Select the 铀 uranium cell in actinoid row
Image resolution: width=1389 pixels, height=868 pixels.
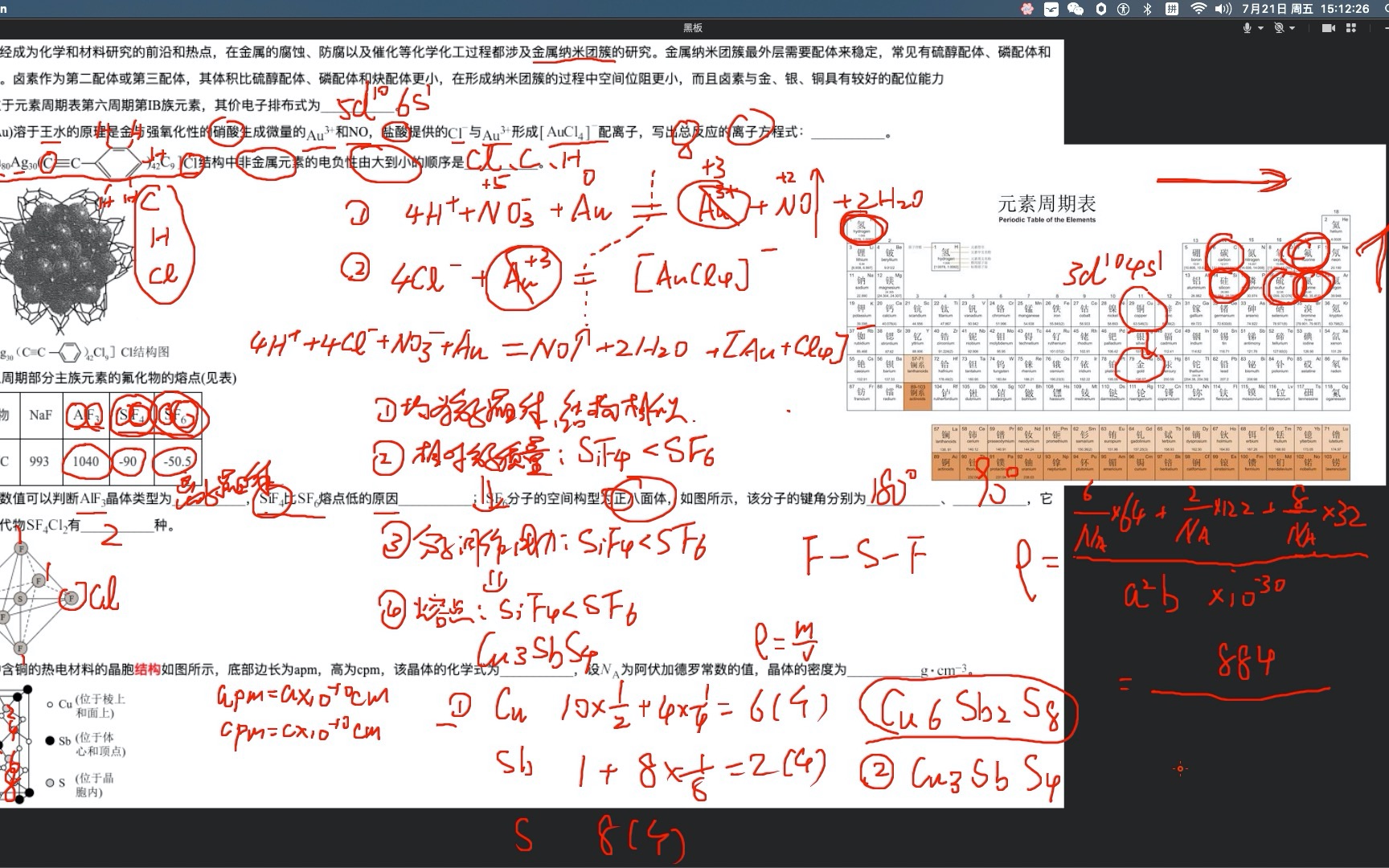click(1030, 466)
